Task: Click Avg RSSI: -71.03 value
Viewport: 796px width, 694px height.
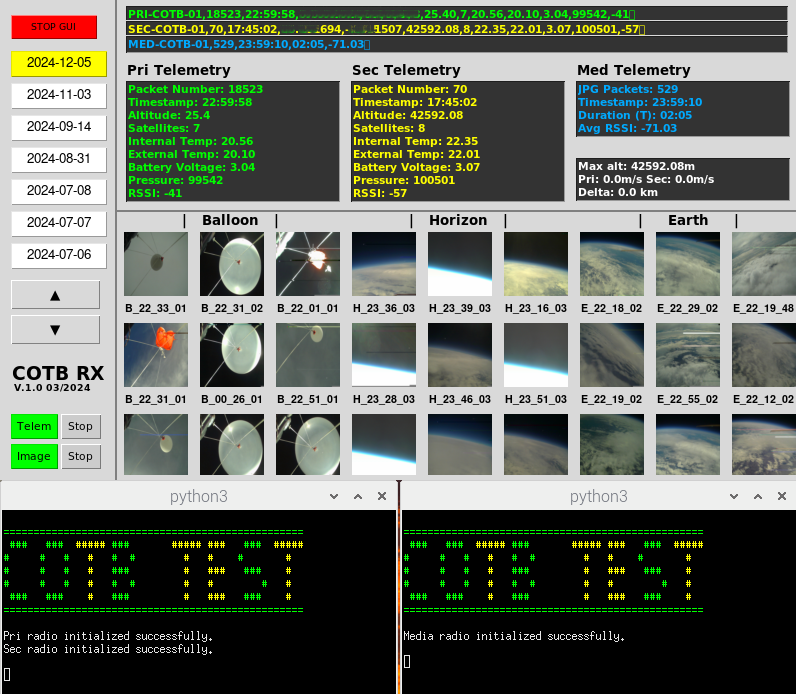Action: click(627, 128)
